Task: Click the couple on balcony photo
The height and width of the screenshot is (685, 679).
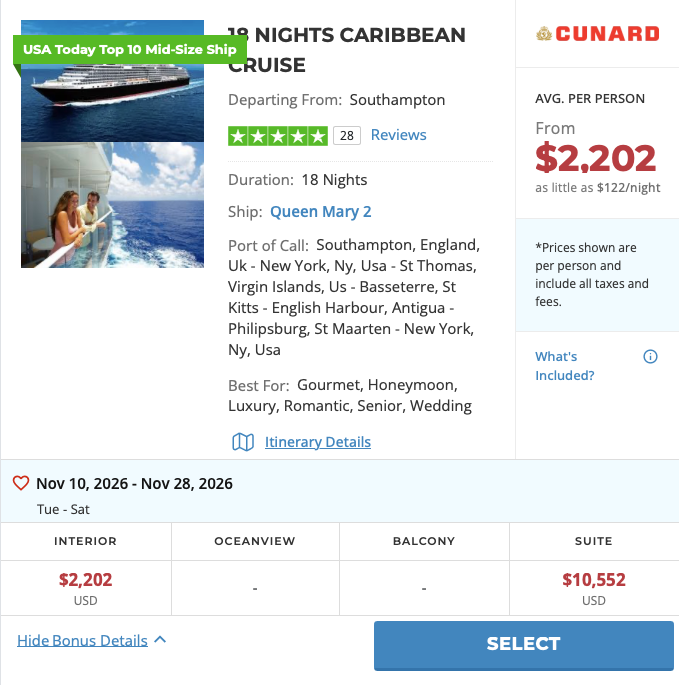Action: tap(112, 205)
